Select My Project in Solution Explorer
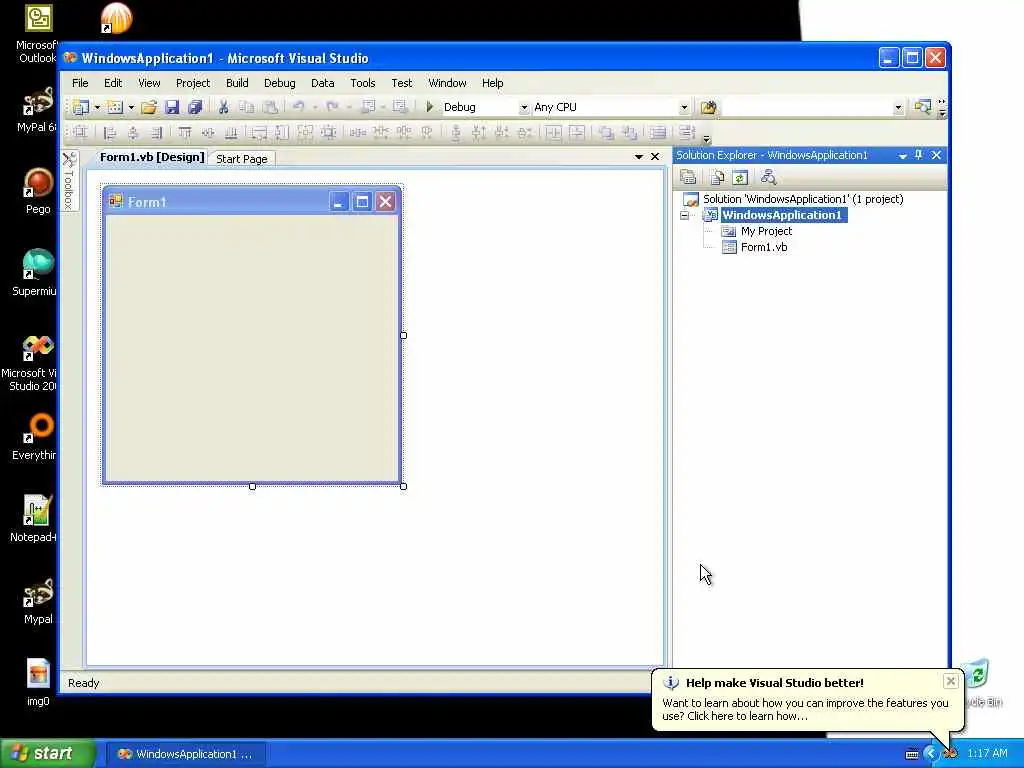This screenshot has width=1024, height=768. coord(766,231)
